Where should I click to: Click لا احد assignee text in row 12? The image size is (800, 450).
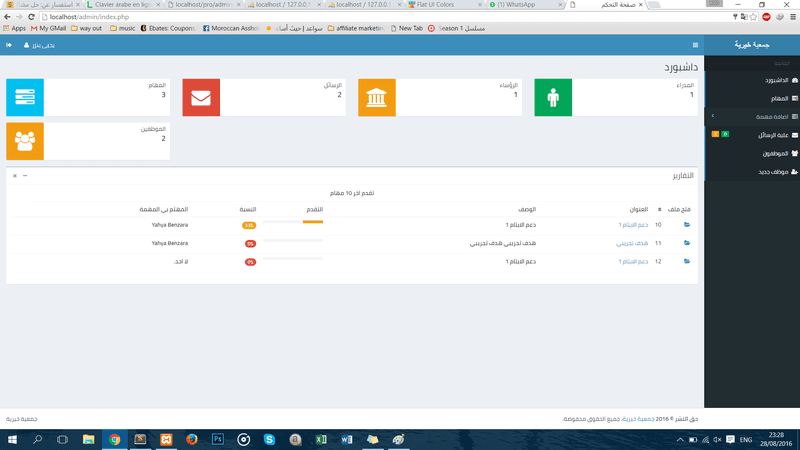point(181,262)
